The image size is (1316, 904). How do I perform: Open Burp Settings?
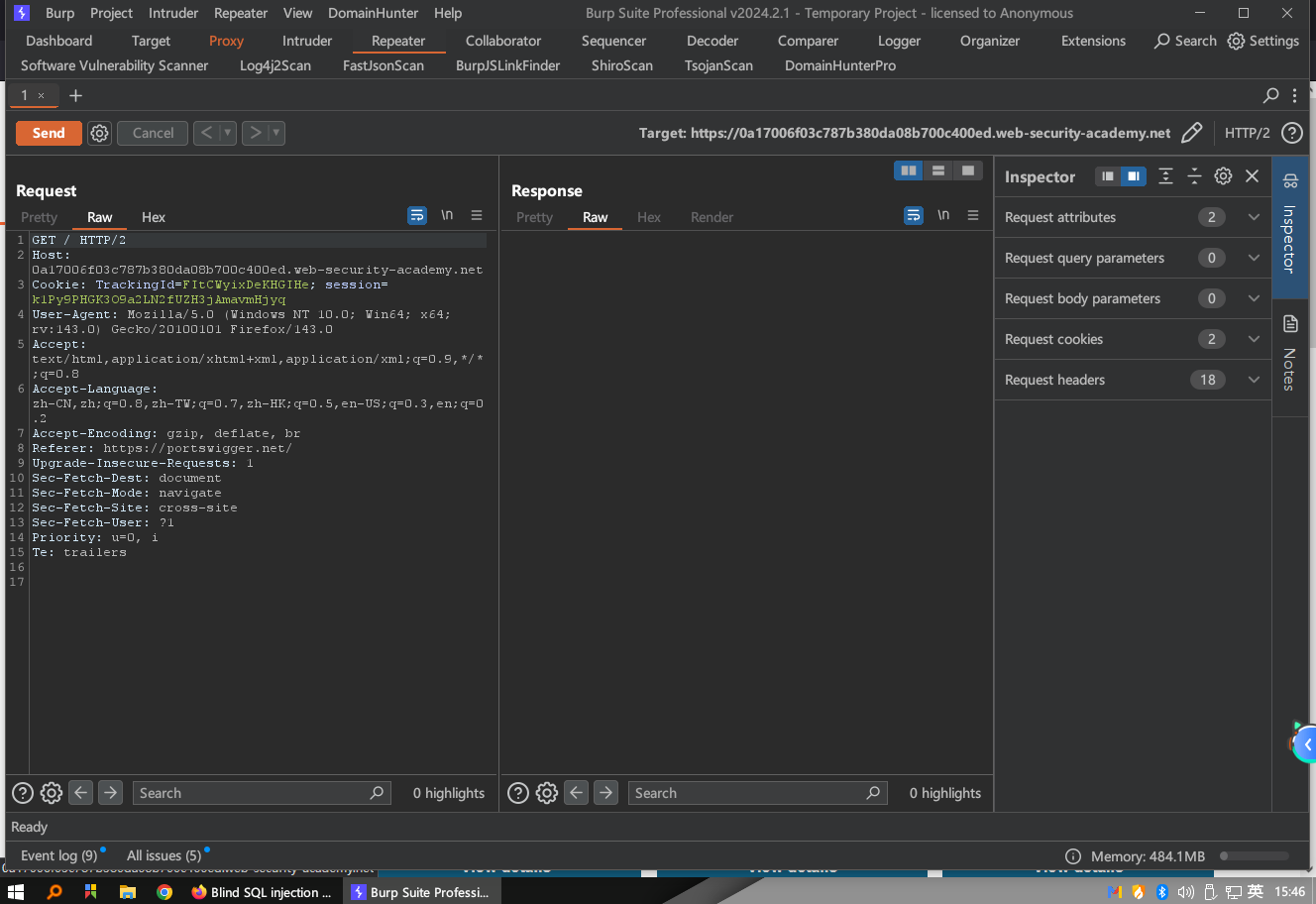(x=1263, y=41)
